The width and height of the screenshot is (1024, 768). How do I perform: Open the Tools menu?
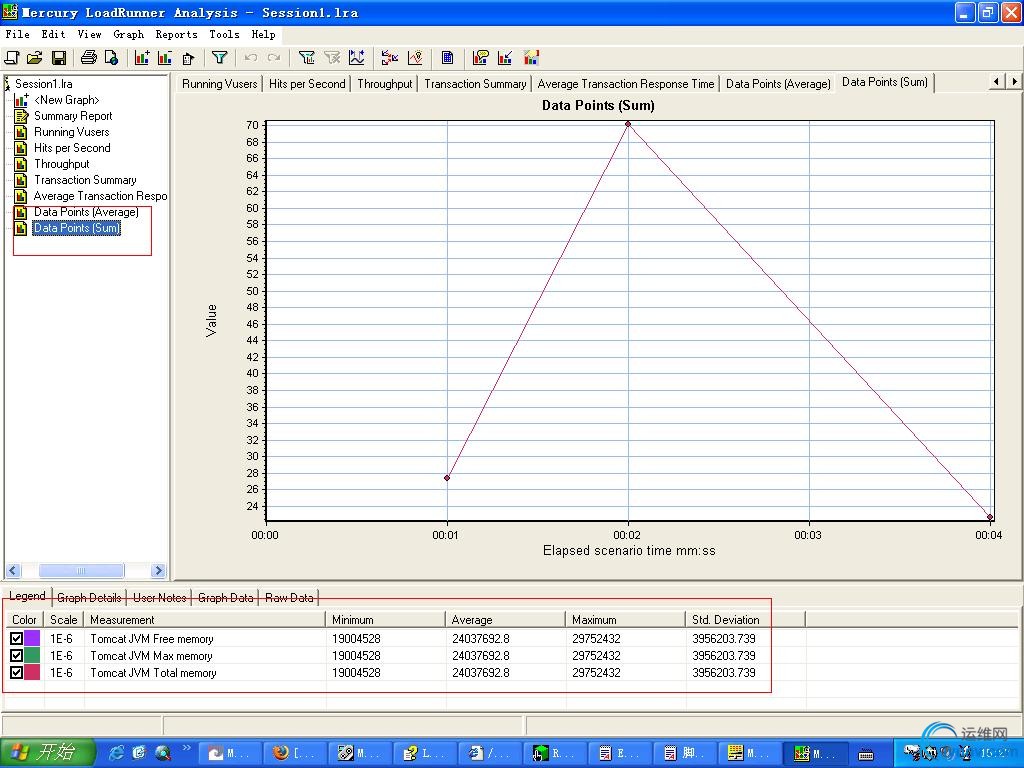click(x=224, y=35)
